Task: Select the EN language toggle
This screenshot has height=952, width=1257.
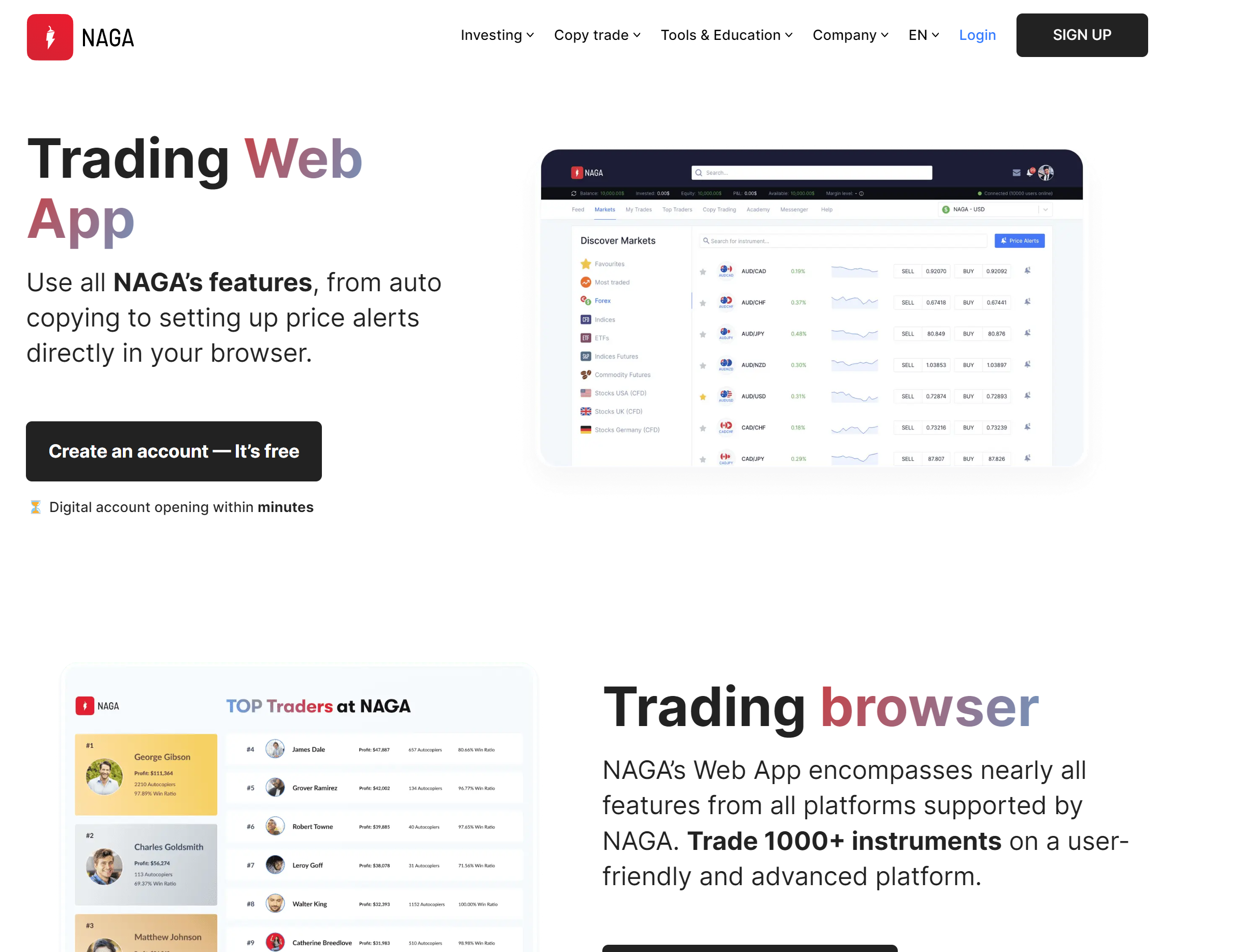Action: (x=922, y=35)
